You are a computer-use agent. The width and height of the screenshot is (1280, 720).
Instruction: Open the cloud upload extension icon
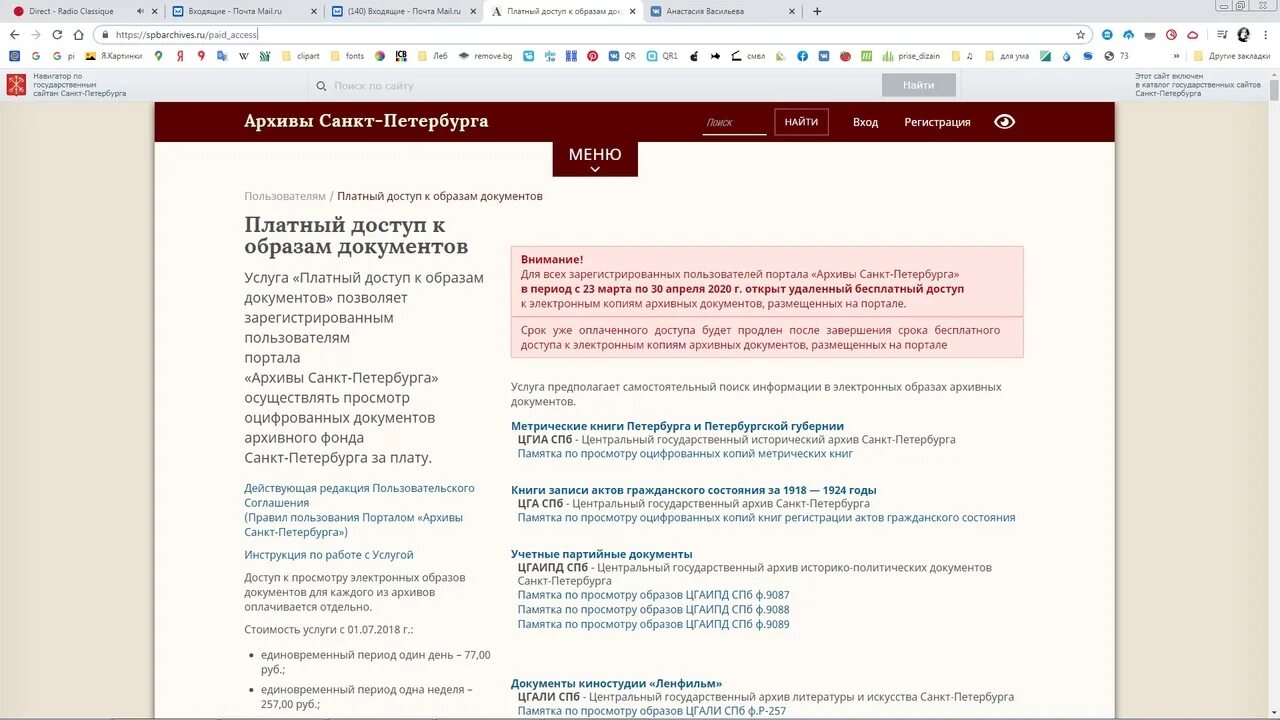click(x=1128, y=34)
